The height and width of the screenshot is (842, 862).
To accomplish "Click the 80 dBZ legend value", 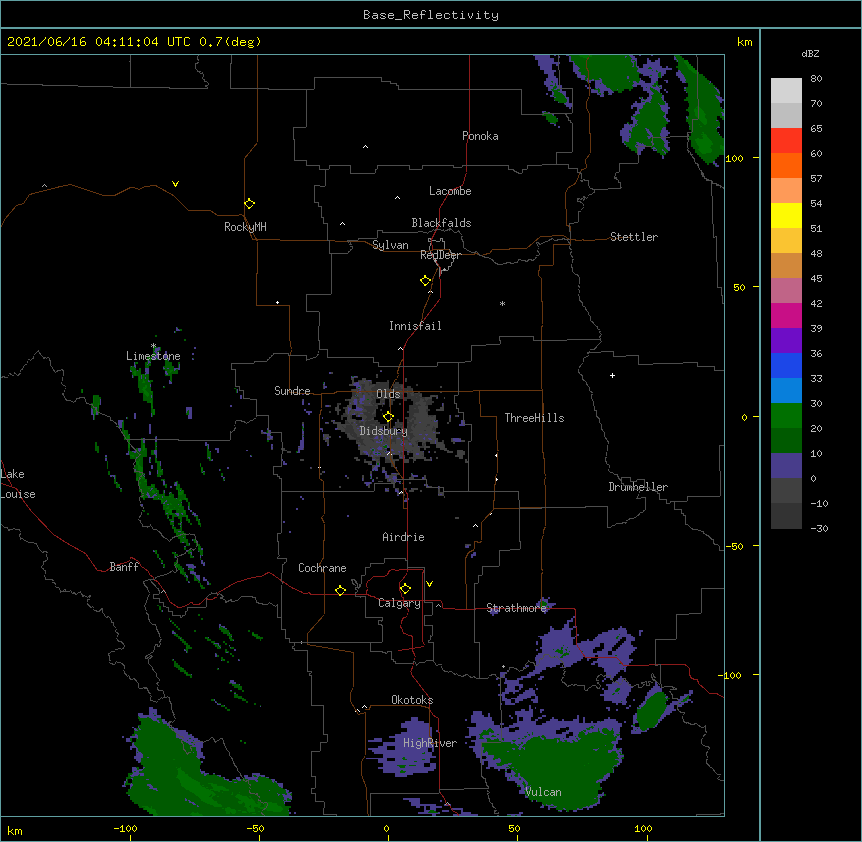I will click(816, 79).
